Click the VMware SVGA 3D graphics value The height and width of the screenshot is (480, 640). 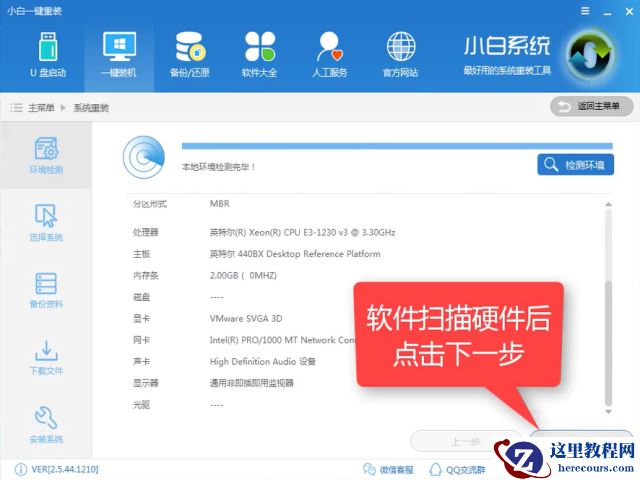[246, 318]
